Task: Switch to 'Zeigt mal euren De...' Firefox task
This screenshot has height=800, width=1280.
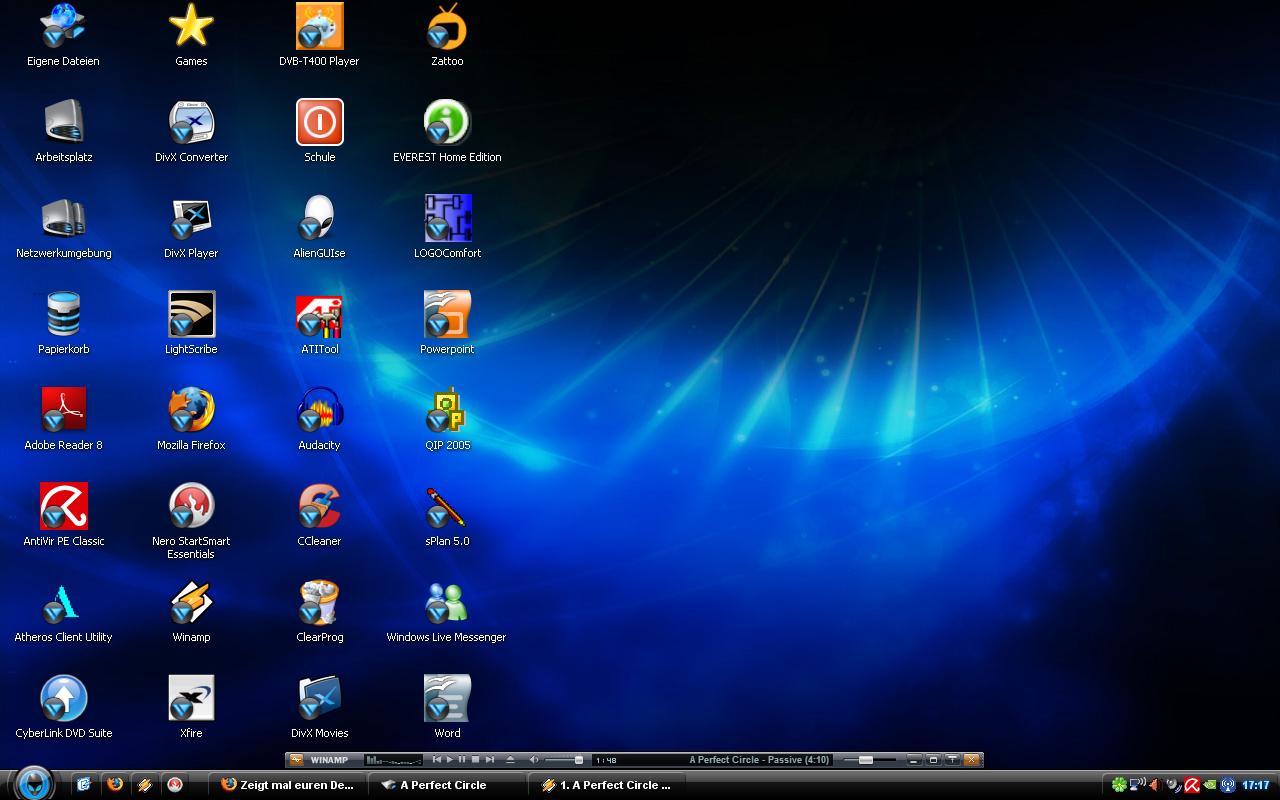Action: (288, 785)
